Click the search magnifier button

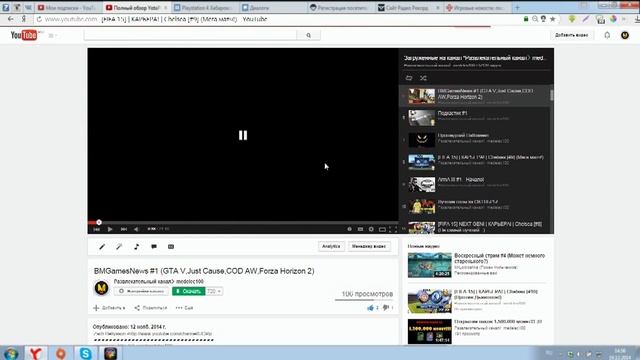pyautogui.click(x=309, y=36)
